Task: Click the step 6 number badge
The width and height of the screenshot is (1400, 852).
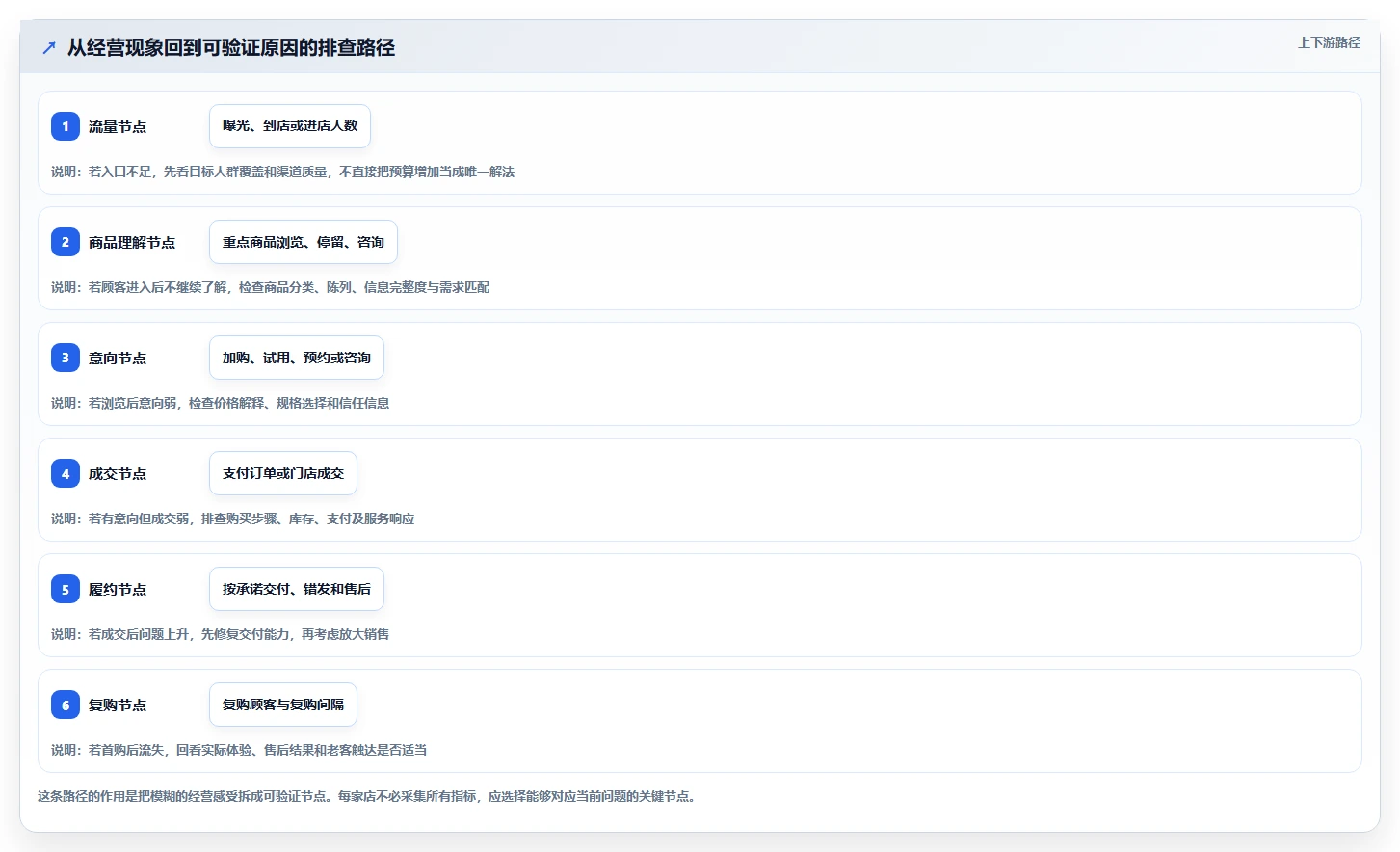Action: point(66,705)
